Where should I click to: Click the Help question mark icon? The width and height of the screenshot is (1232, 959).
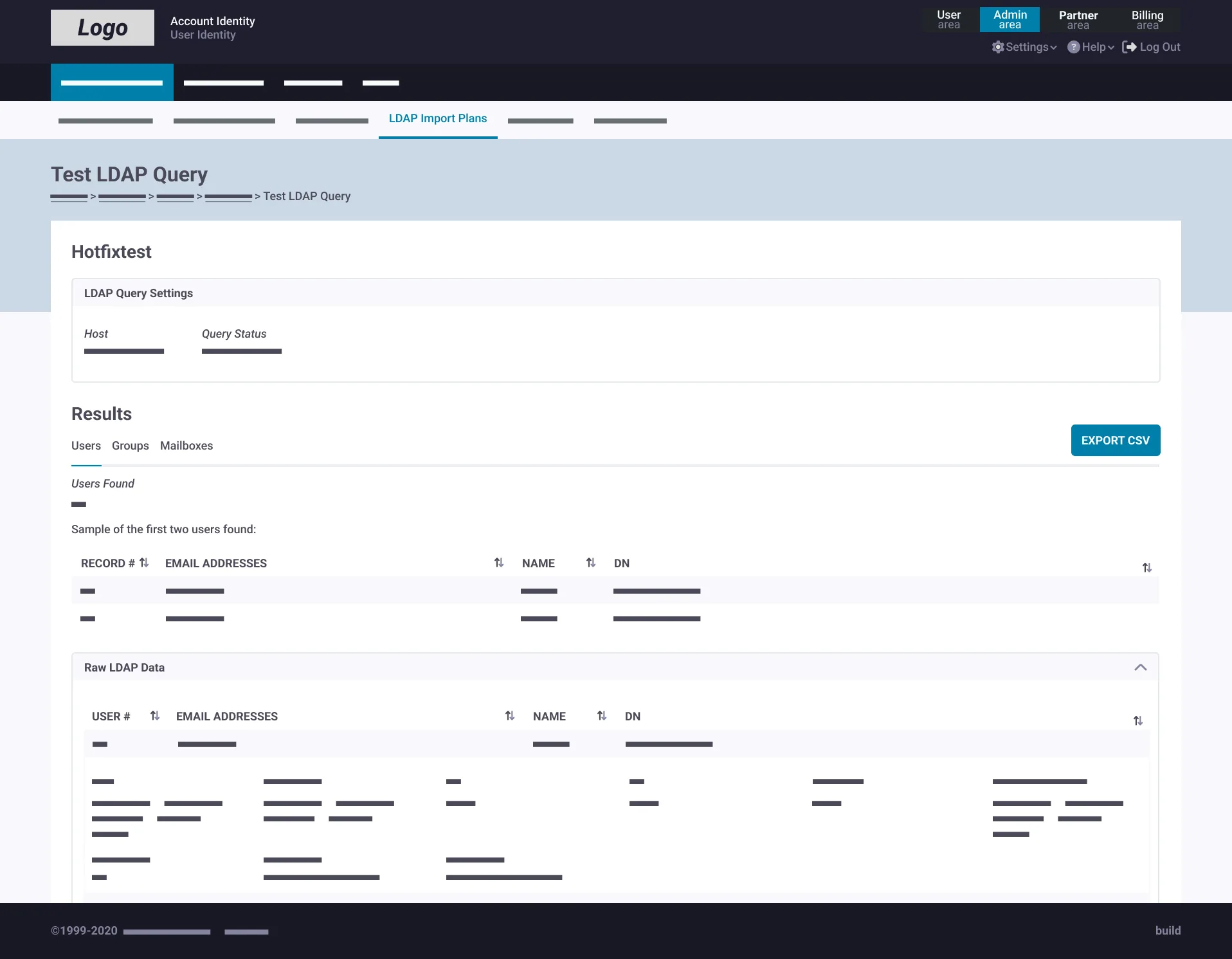tap(1074, 47)
